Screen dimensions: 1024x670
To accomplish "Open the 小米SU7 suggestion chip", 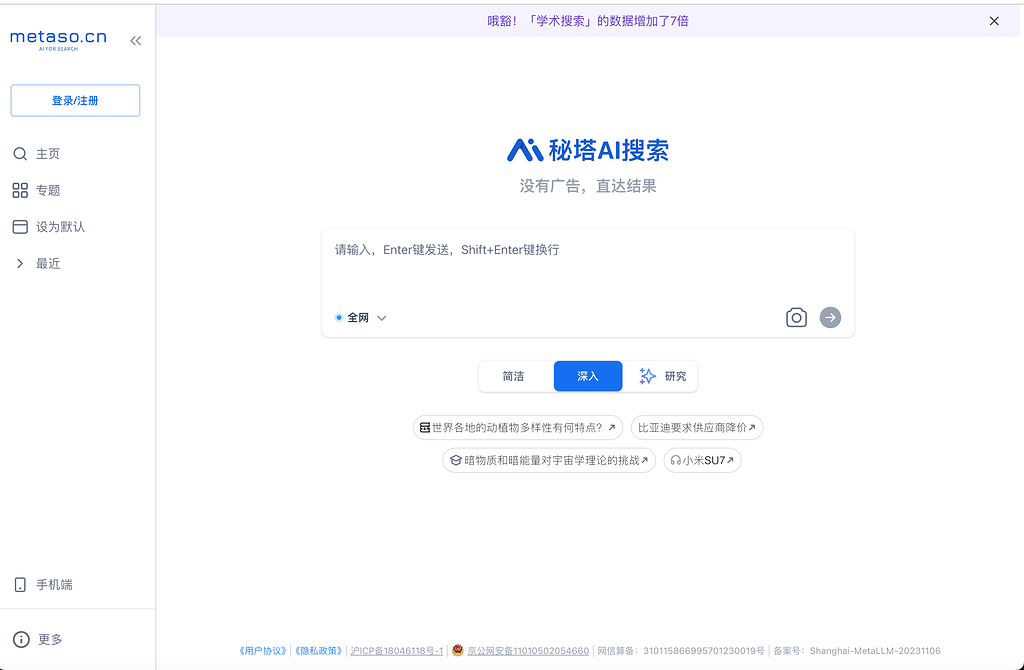I will click(x=702, y=460).
